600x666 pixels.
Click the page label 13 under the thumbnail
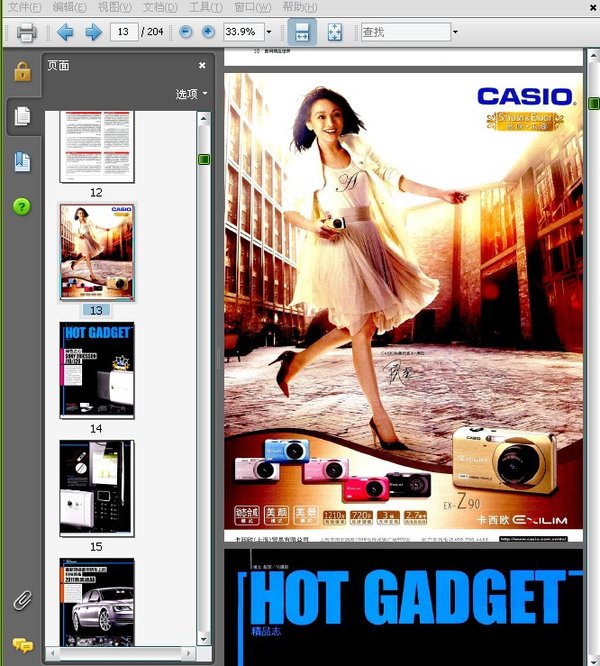96,310
